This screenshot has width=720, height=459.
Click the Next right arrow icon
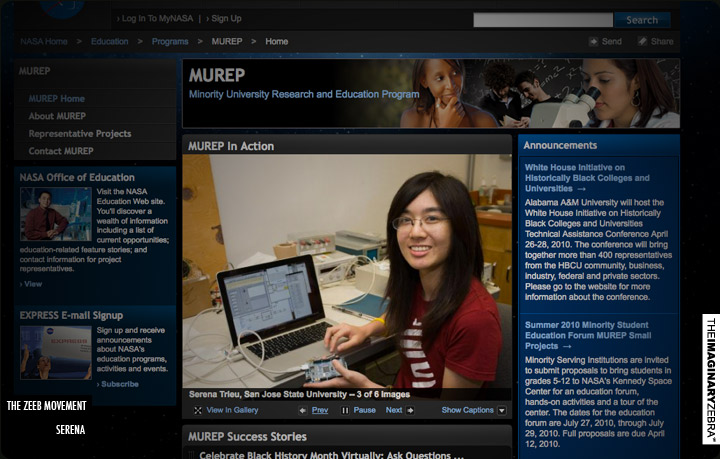[410, 410]
